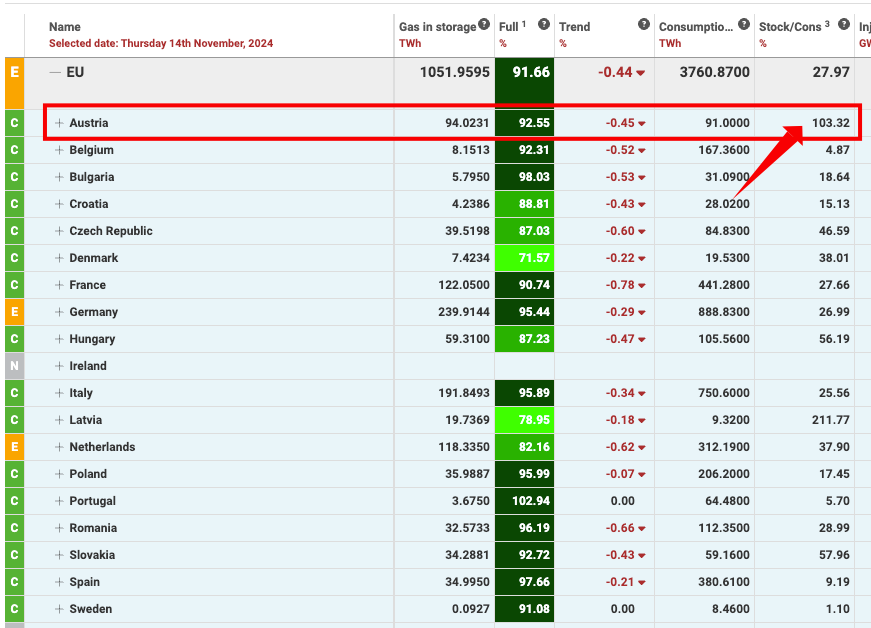871x628 pixels.
Task: Collapse the EU row
Action: tap(54, 72)
